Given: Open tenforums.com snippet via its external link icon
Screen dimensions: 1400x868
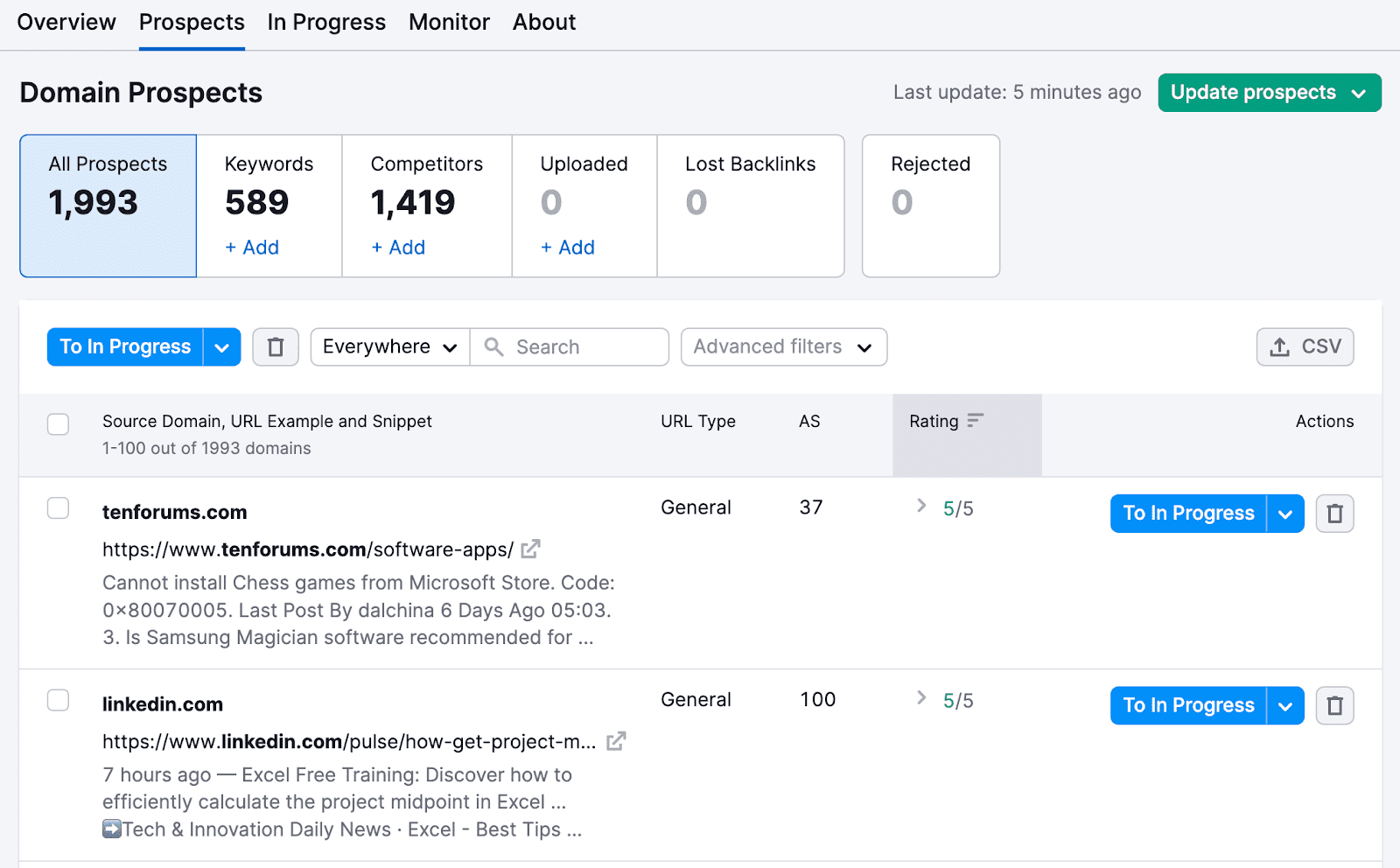Looking at the screenshot, I should (x=530, y=549).
